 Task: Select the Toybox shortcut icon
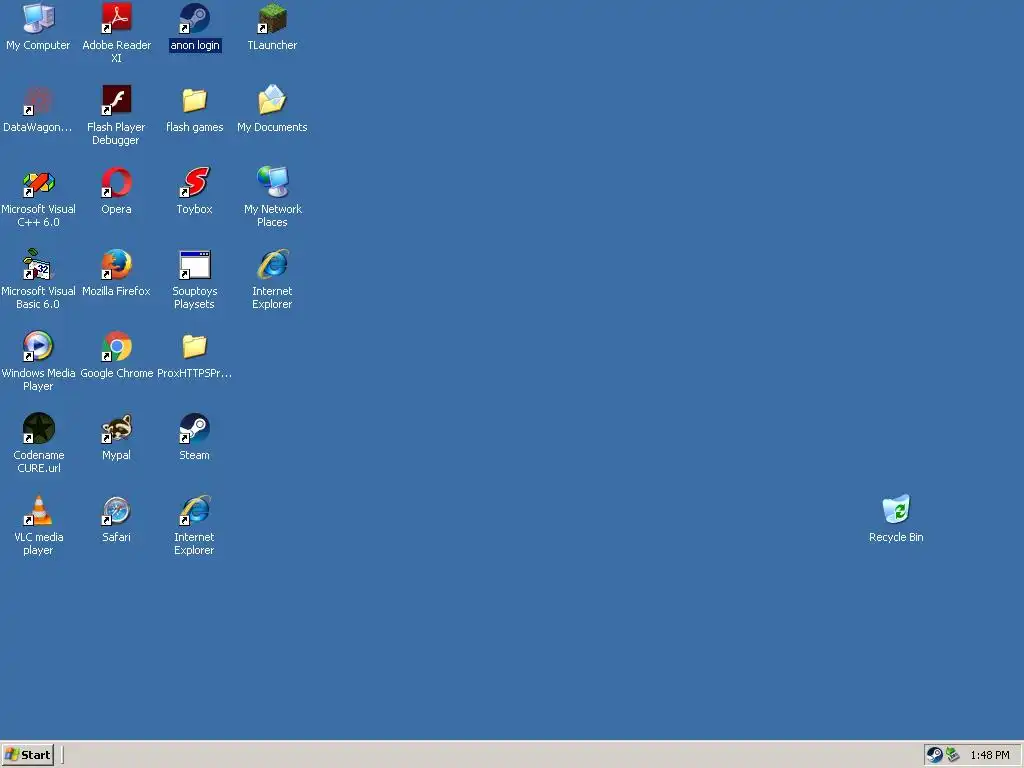pyautogui.click(x=195, y=182)
